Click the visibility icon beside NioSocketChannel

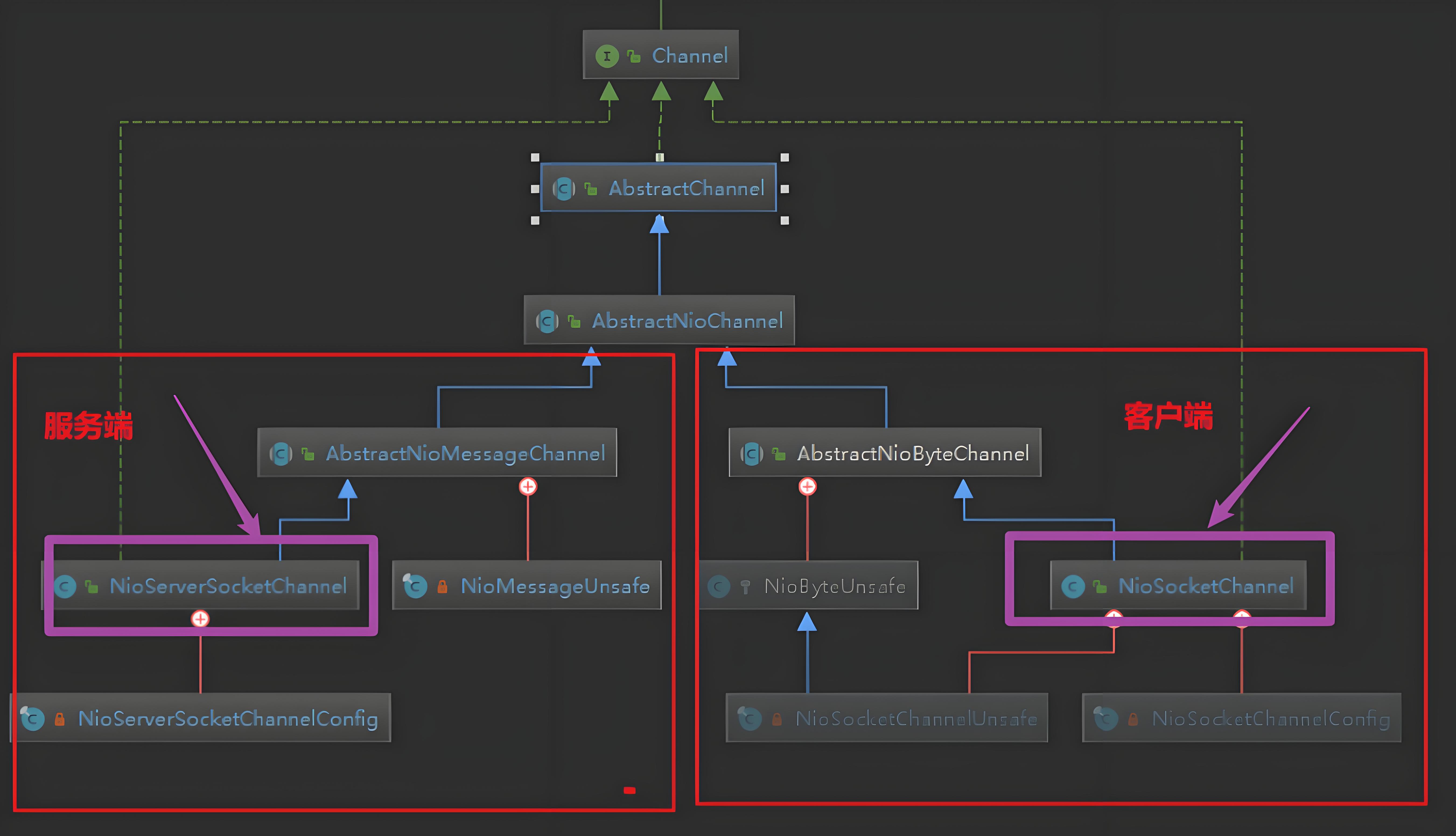(x=1100, y=587)
